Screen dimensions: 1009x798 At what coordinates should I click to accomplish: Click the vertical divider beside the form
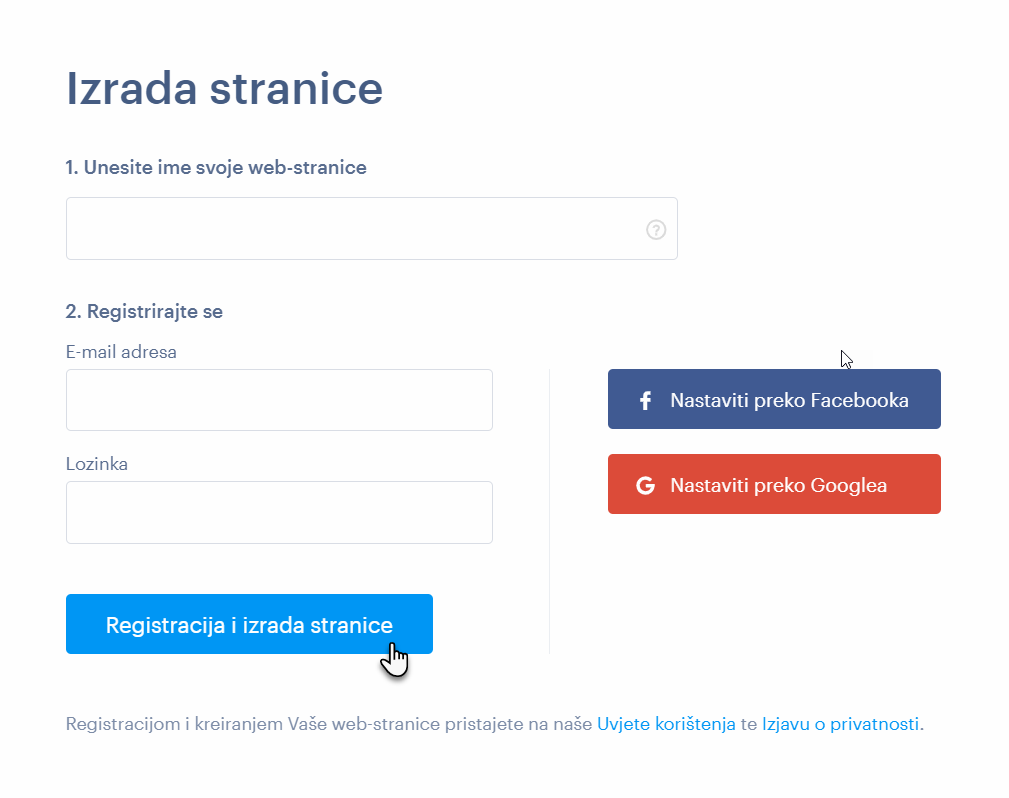click(550, 511)
